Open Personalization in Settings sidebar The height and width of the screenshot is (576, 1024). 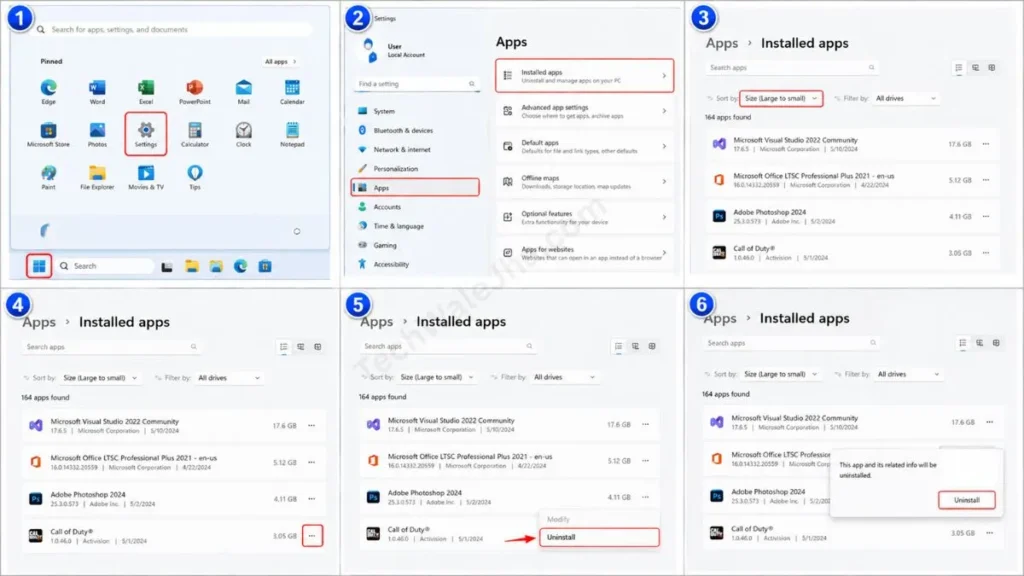[415, 168]
